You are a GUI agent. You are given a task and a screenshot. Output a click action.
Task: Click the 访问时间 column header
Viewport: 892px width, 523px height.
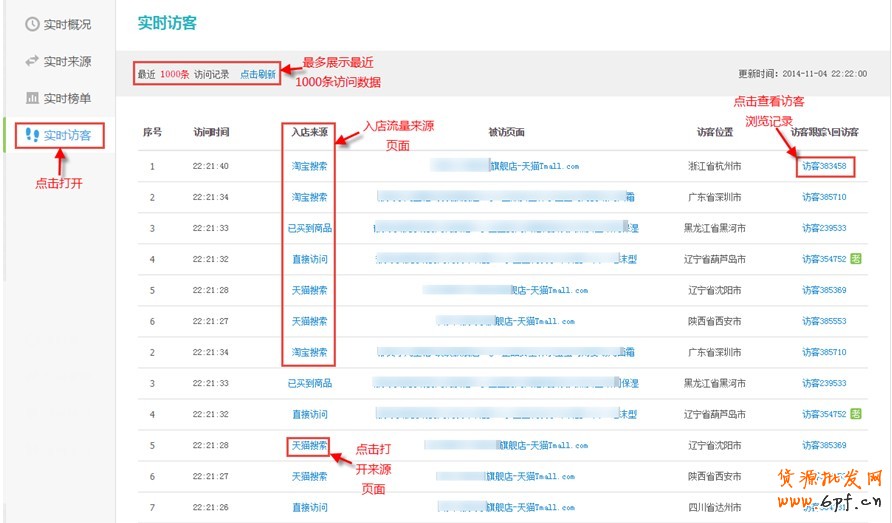coord(211,132)
